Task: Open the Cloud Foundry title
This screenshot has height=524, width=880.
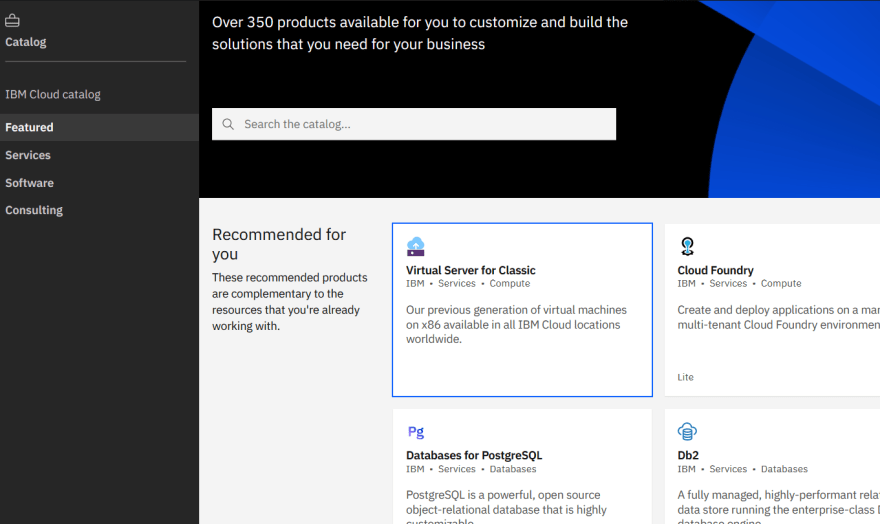Action: point(715,270)
